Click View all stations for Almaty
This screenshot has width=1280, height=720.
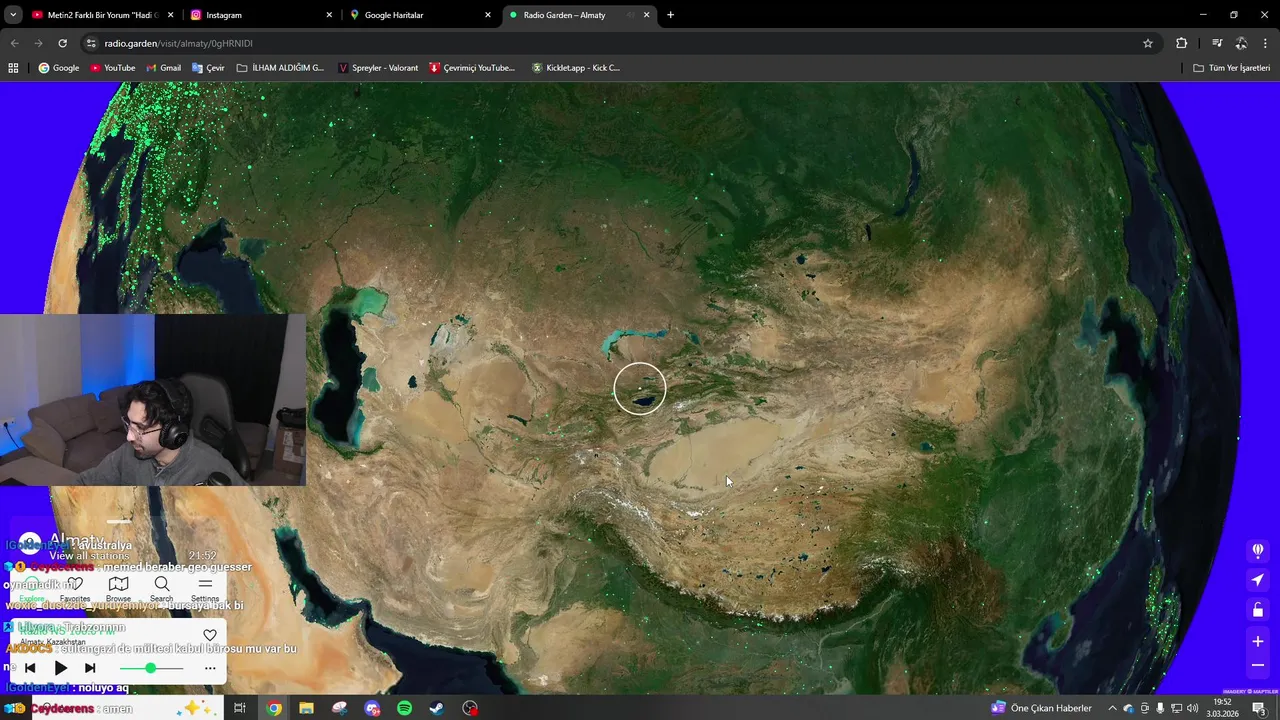89,556
